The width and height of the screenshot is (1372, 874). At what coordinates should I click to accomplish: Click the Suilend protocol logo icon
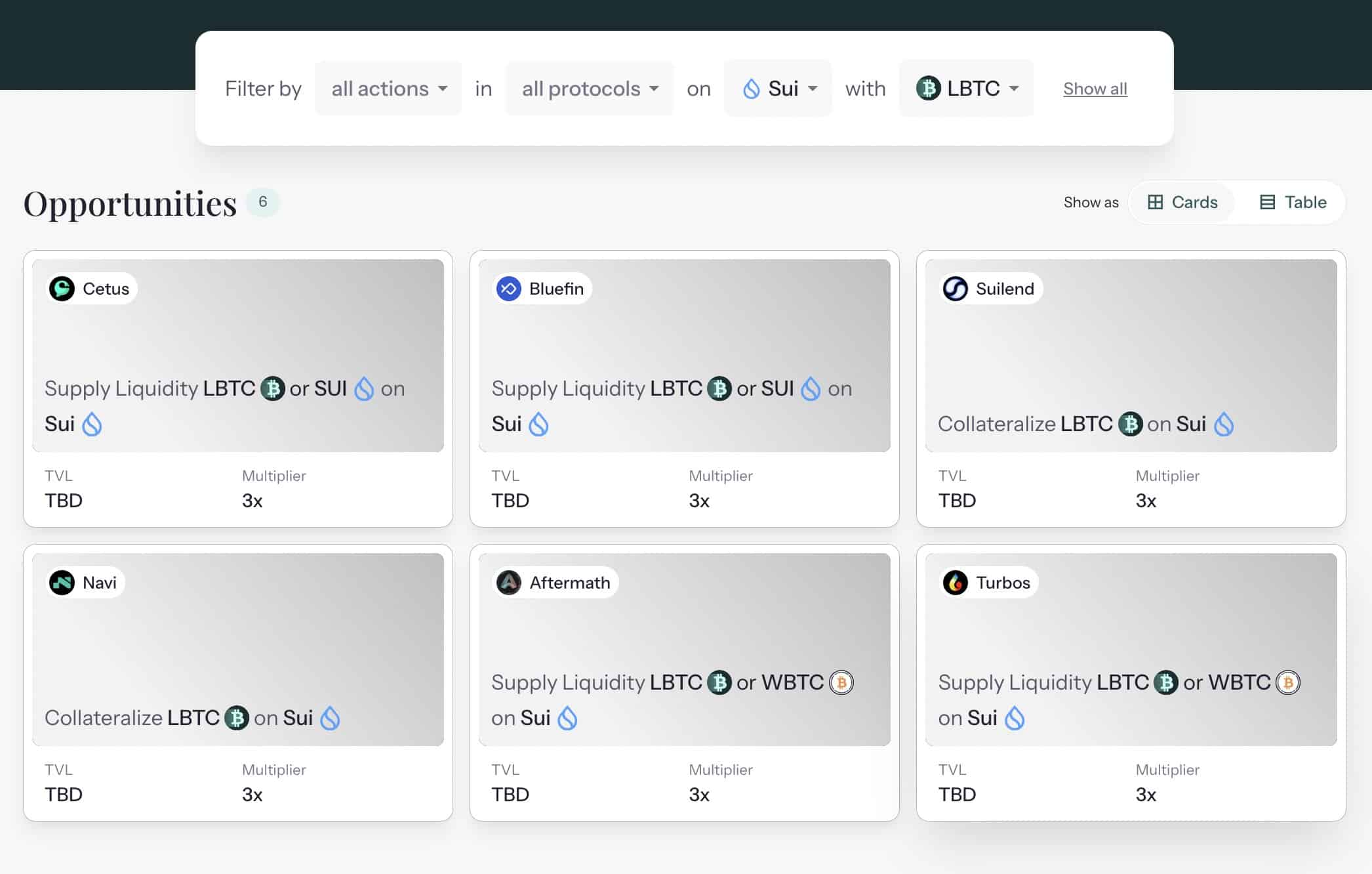[x=955, y=289]
